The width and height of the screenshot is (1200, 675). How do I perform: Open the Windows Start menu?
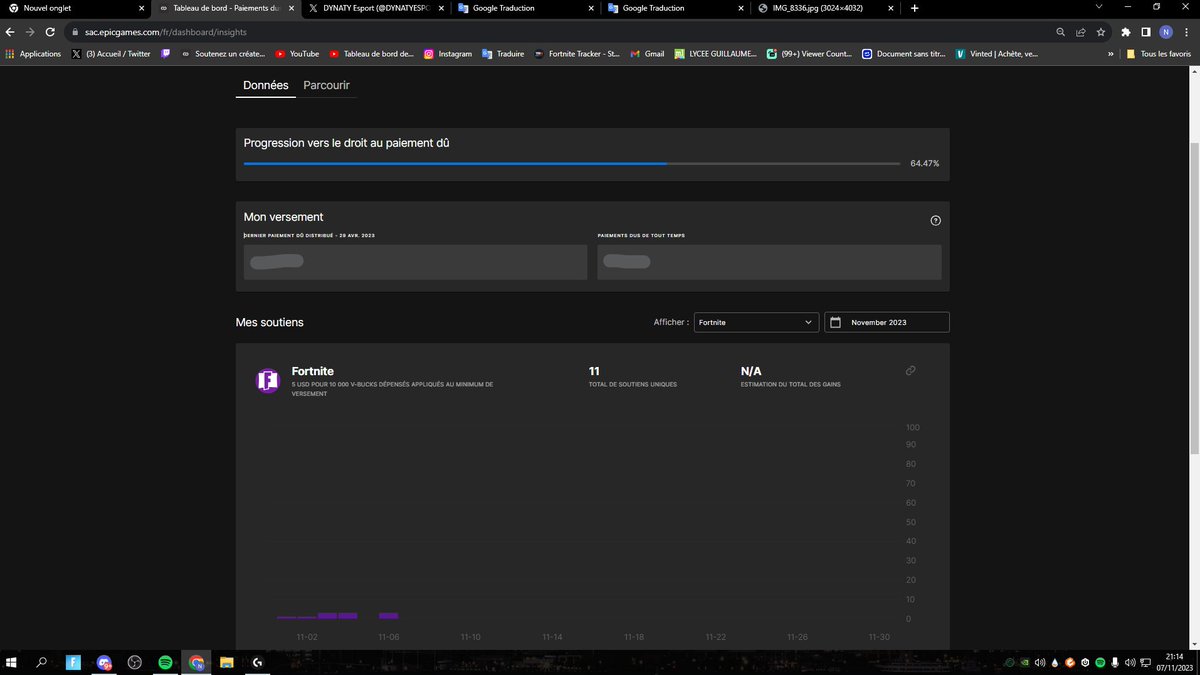[12, 662]
